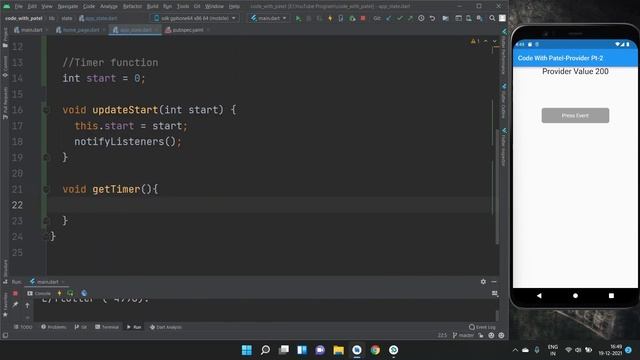Viewport: 640px width, 360px height.
Task: Click code_with_patel in the breadcrumb
Action: pyautogui.click(x=24, y=18)
